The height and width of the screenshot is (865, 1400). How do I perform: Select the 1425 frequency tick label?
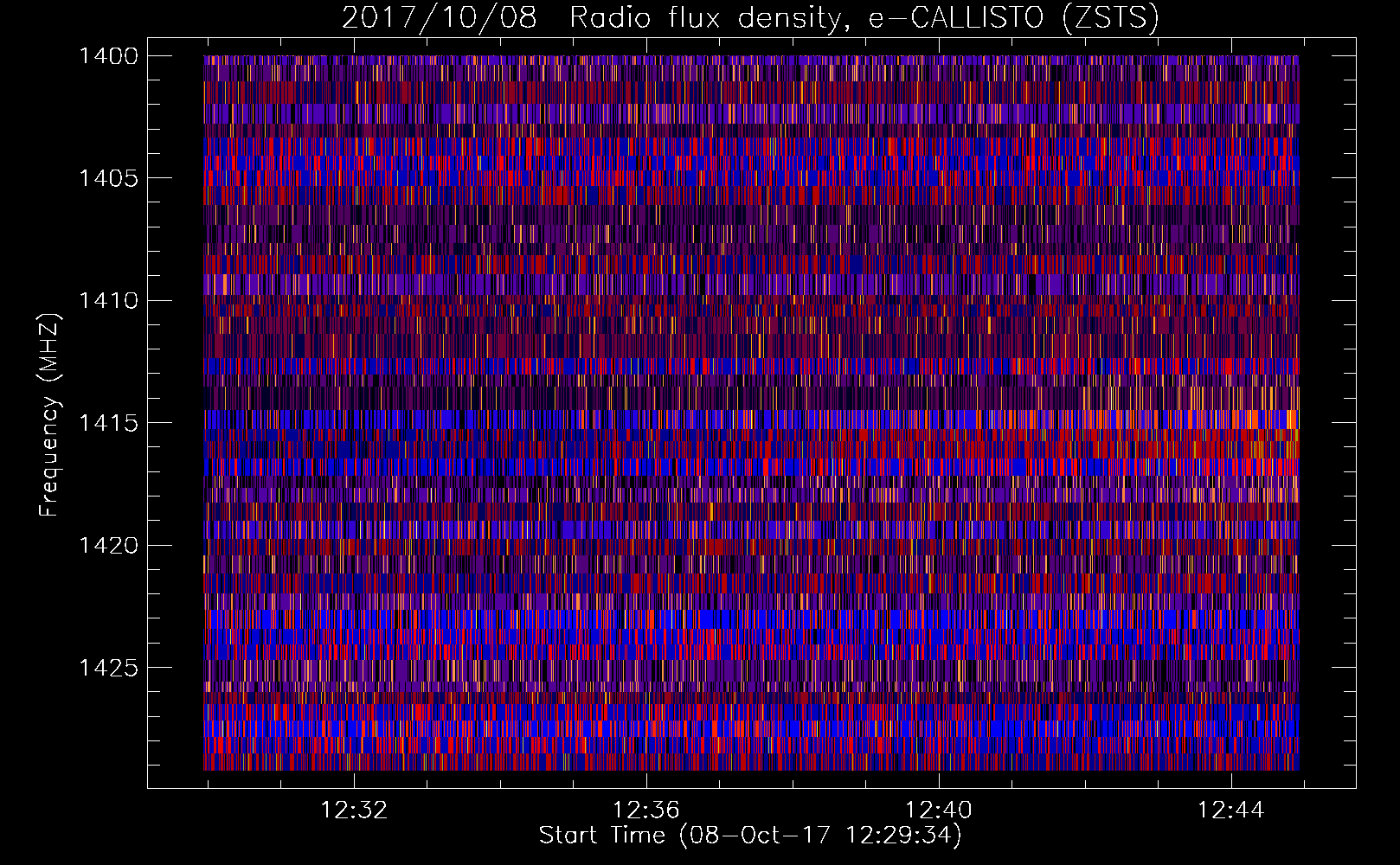click(108, 668)
